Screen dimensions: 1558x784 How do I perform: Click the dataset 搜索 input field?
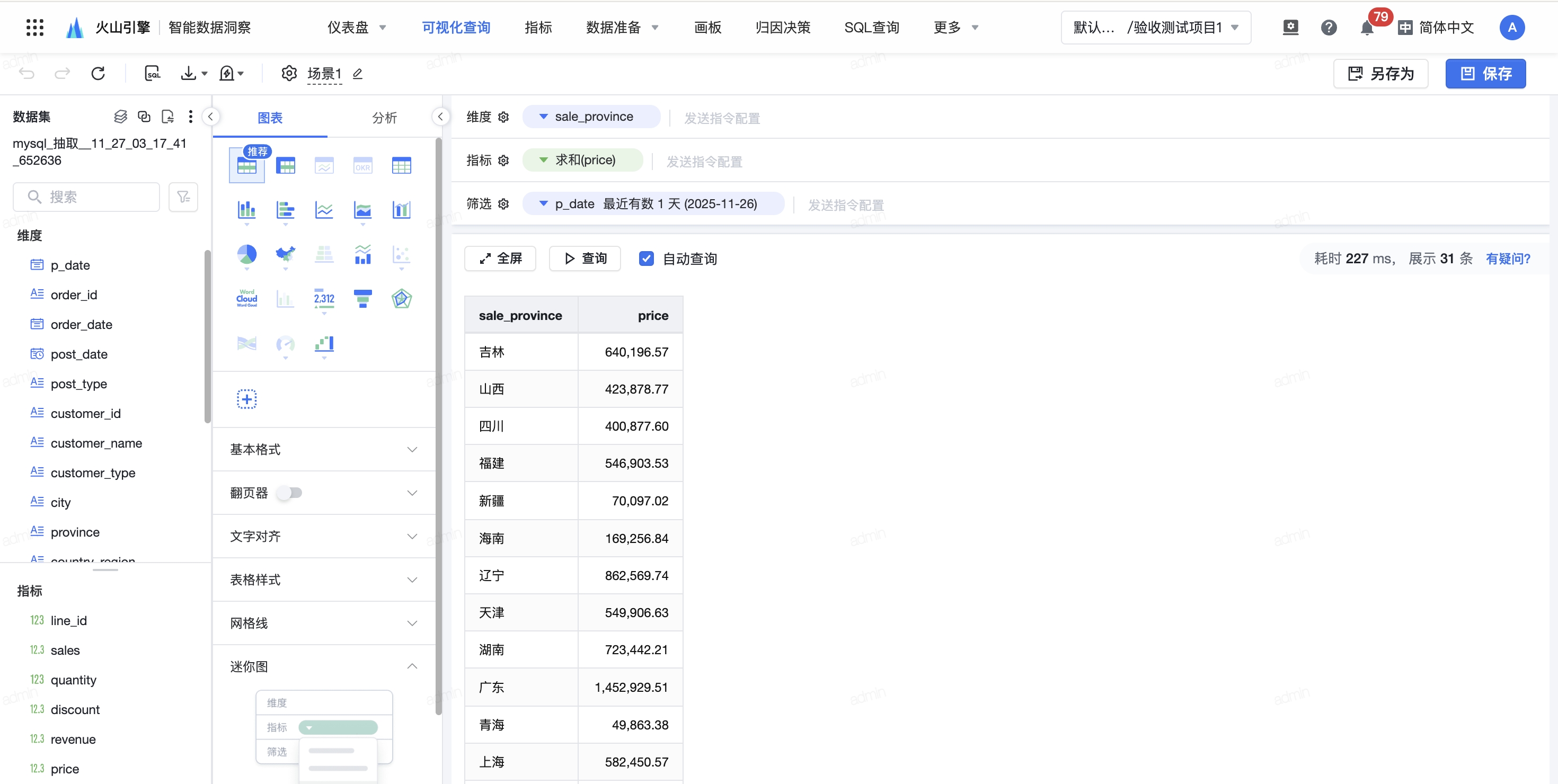(x=86, y=197)
